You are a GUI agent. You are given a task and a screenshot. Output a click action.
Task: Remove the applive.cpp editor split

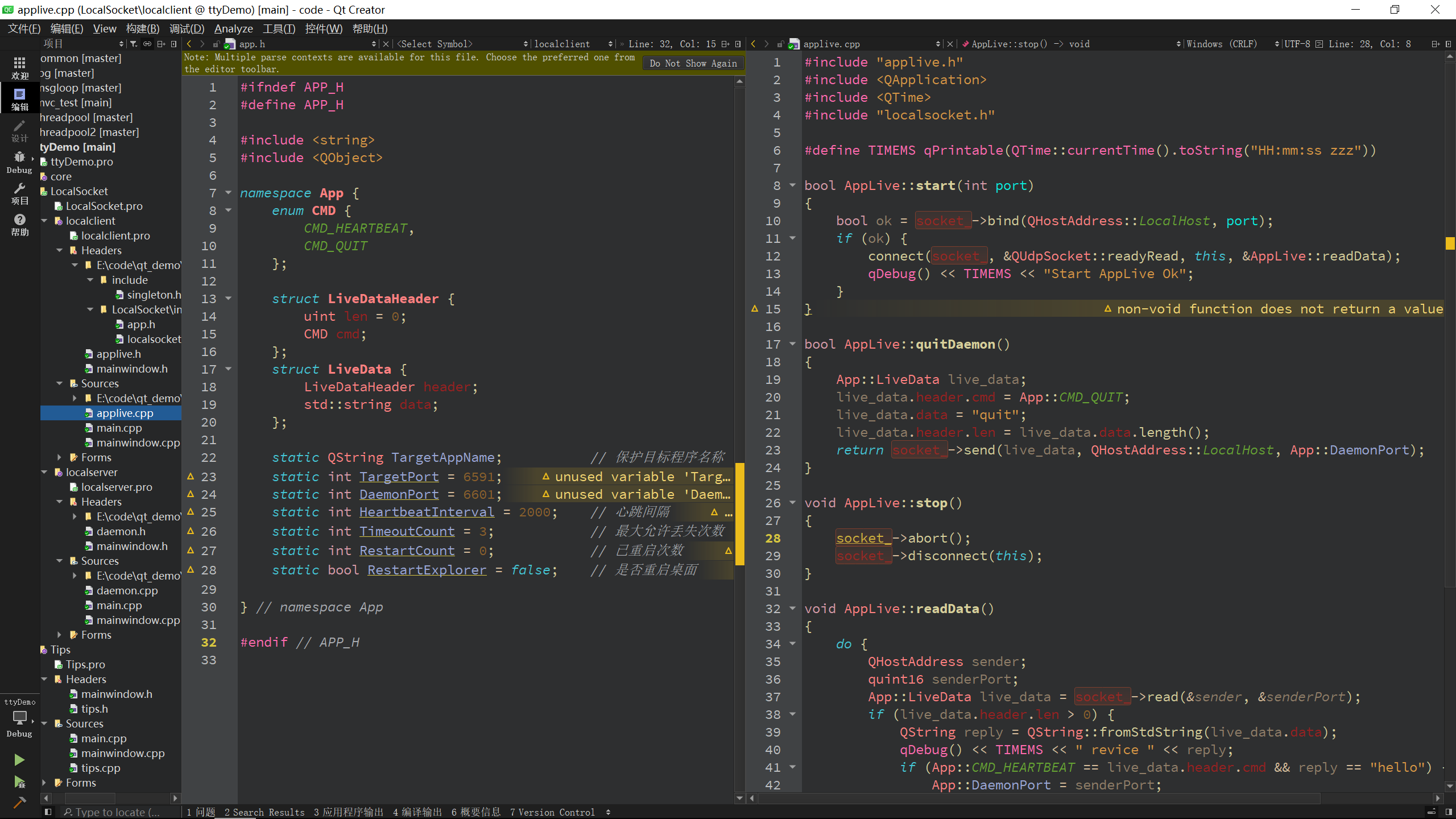[1448, 44]
